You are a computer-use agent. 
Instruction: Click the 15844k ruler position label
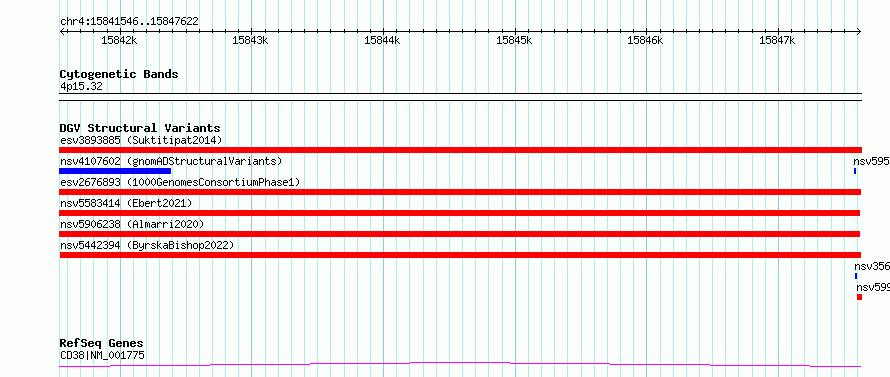(382, 40)
